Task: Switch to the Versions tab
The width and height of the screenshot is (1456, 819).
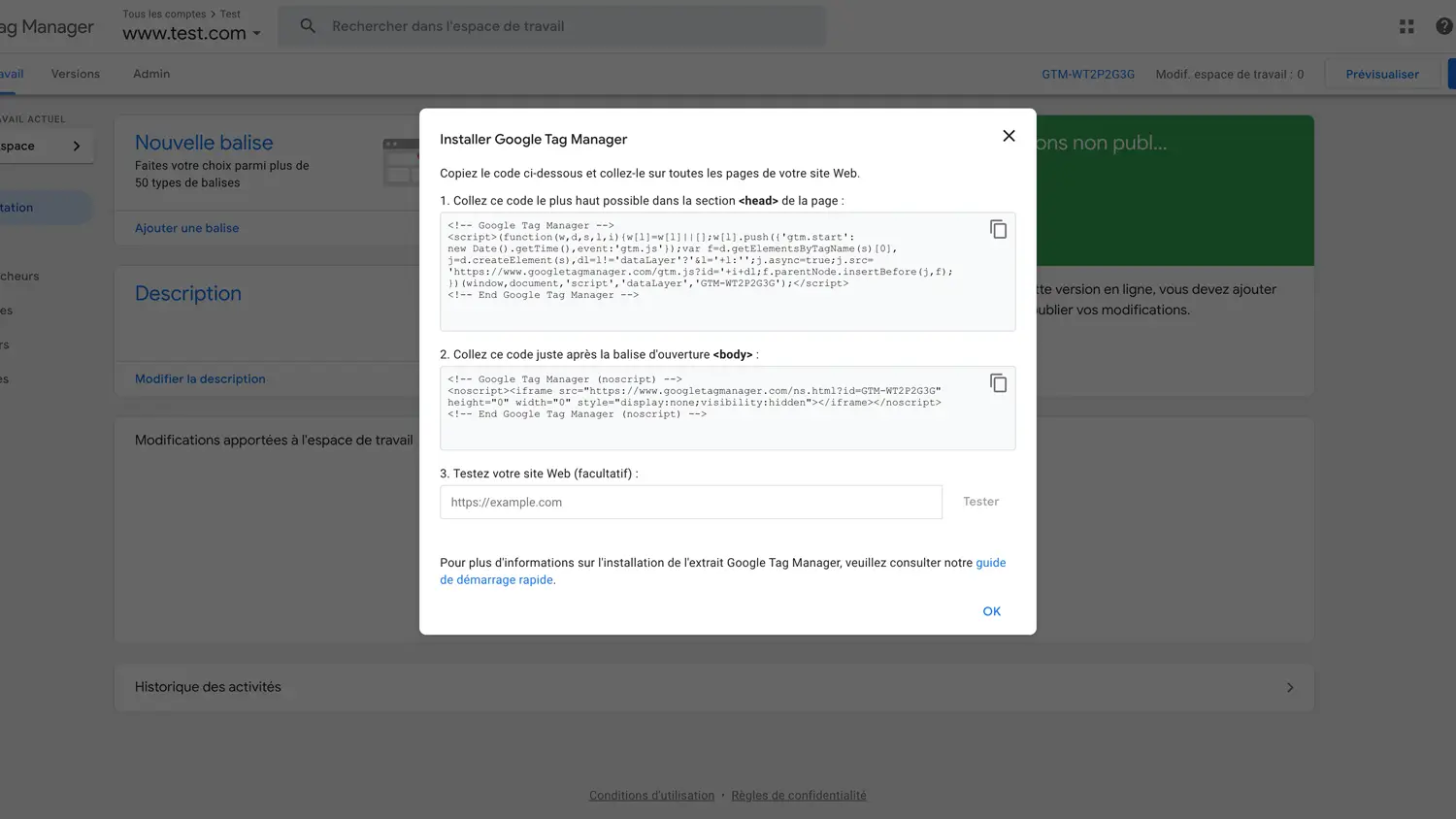Action: tap(76, 74)
